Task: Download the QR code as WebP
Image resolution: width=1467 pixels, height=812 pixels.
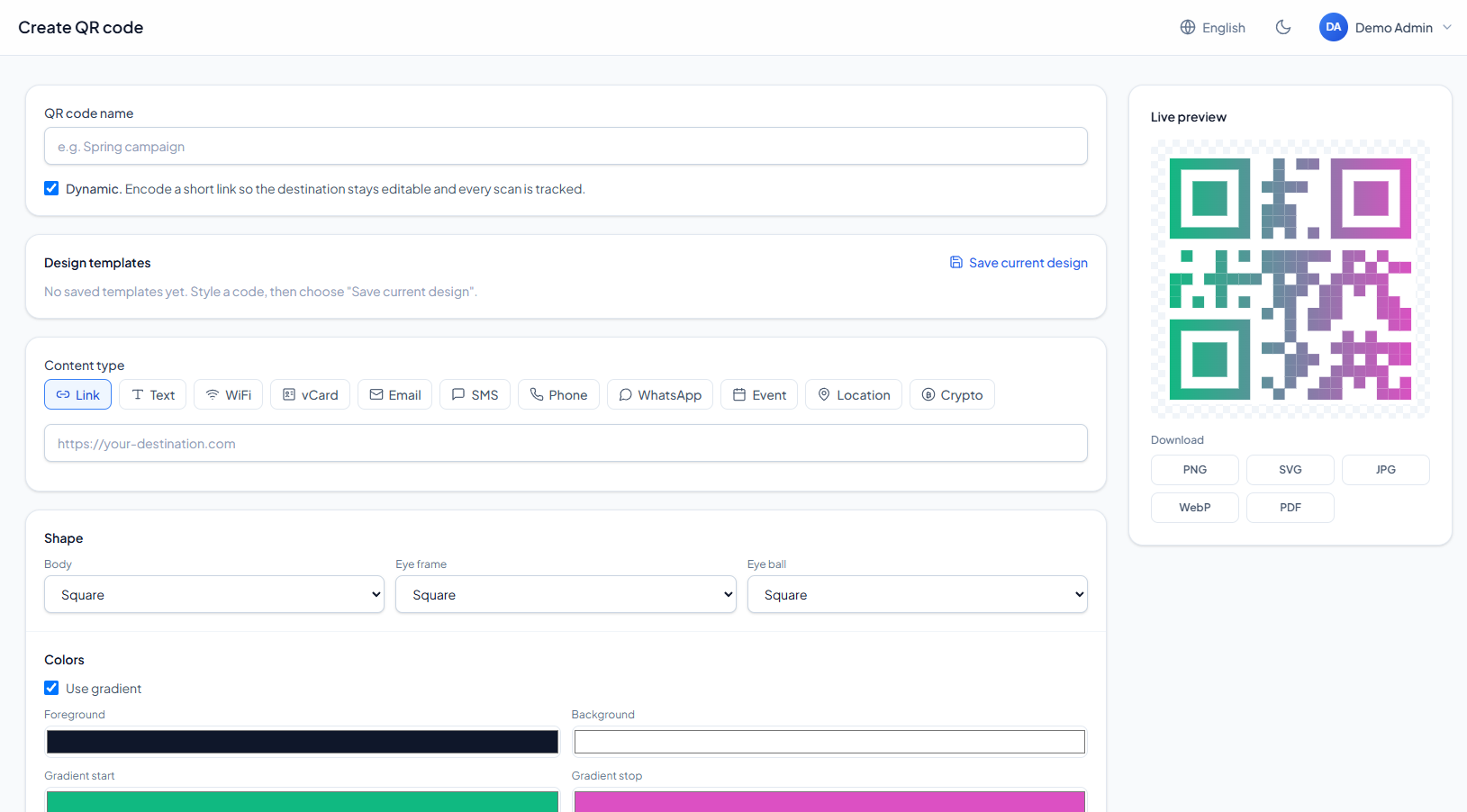Action: [1195, 508]
